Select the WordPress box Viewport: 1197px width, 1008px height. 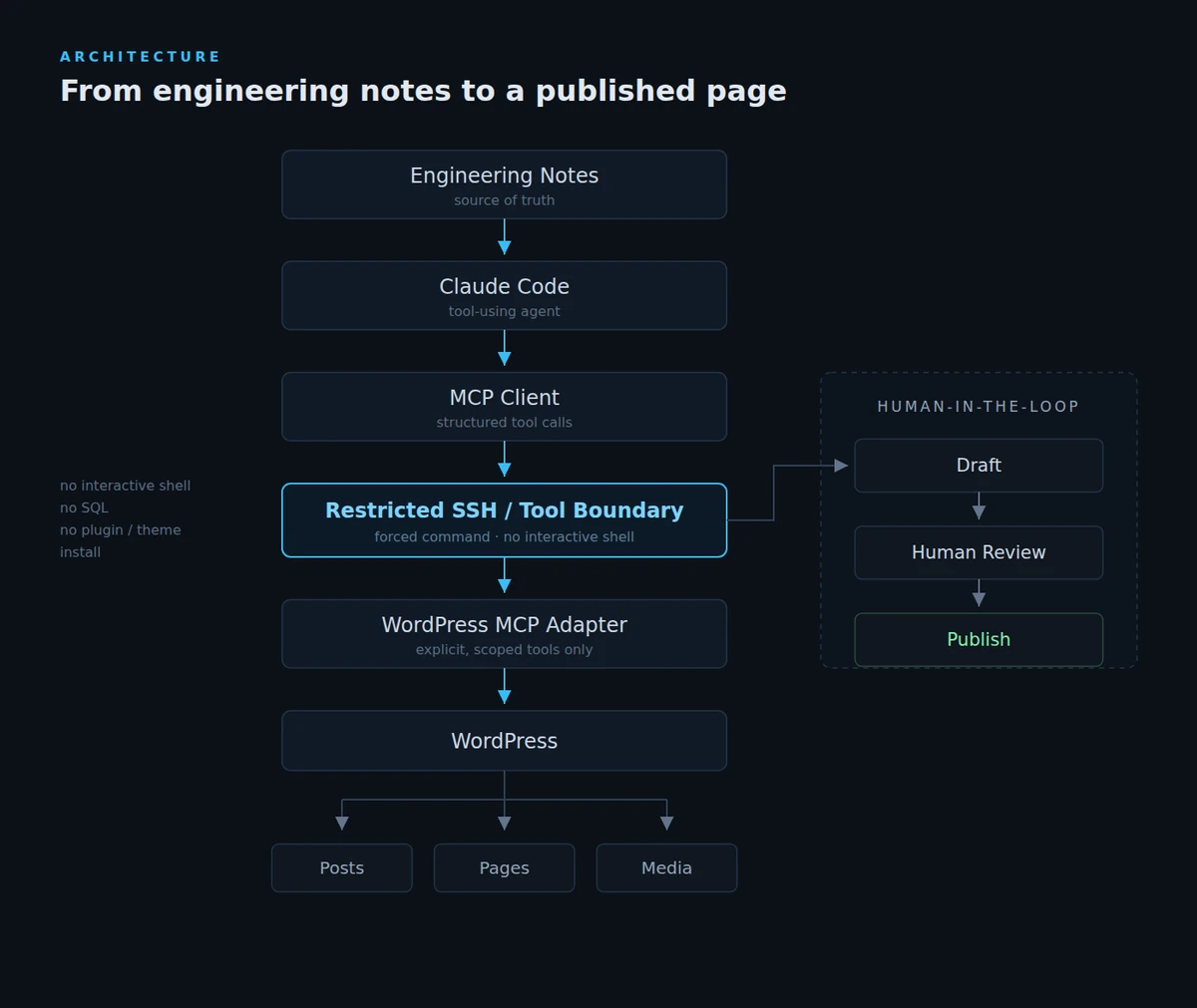point(504,741)
